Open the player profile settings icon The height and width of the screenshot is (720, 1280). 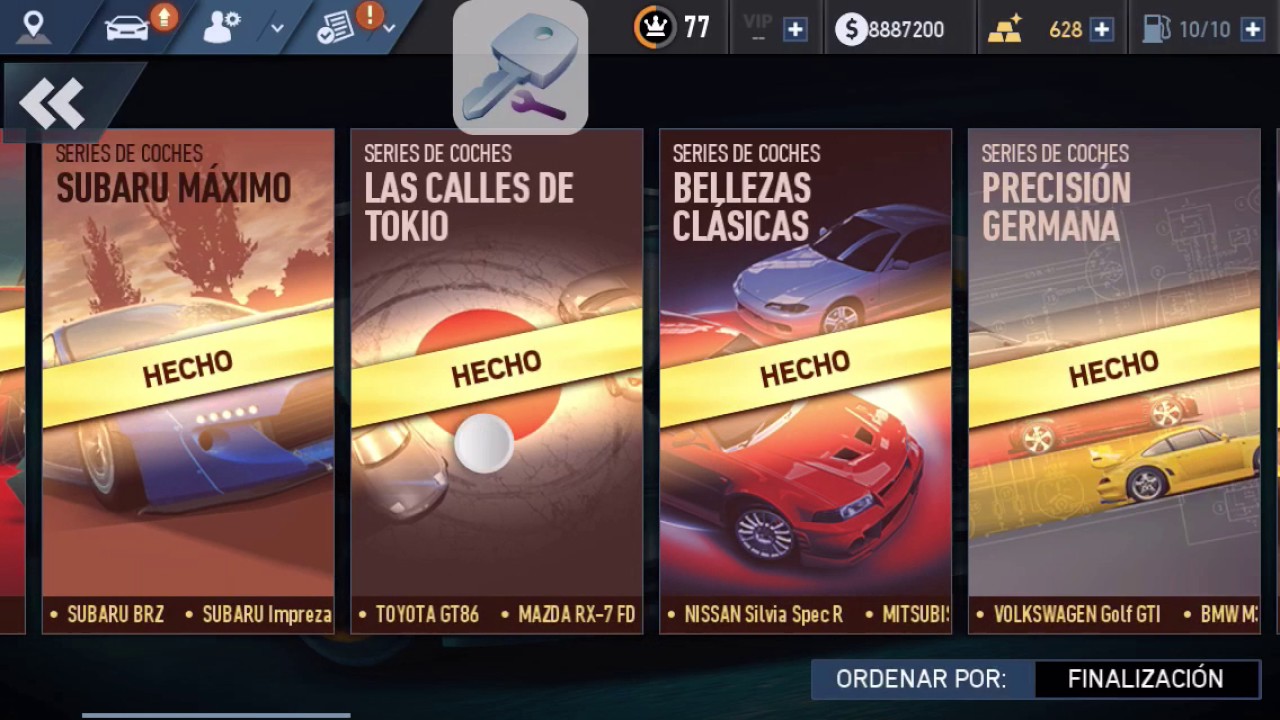coord(221,28)
